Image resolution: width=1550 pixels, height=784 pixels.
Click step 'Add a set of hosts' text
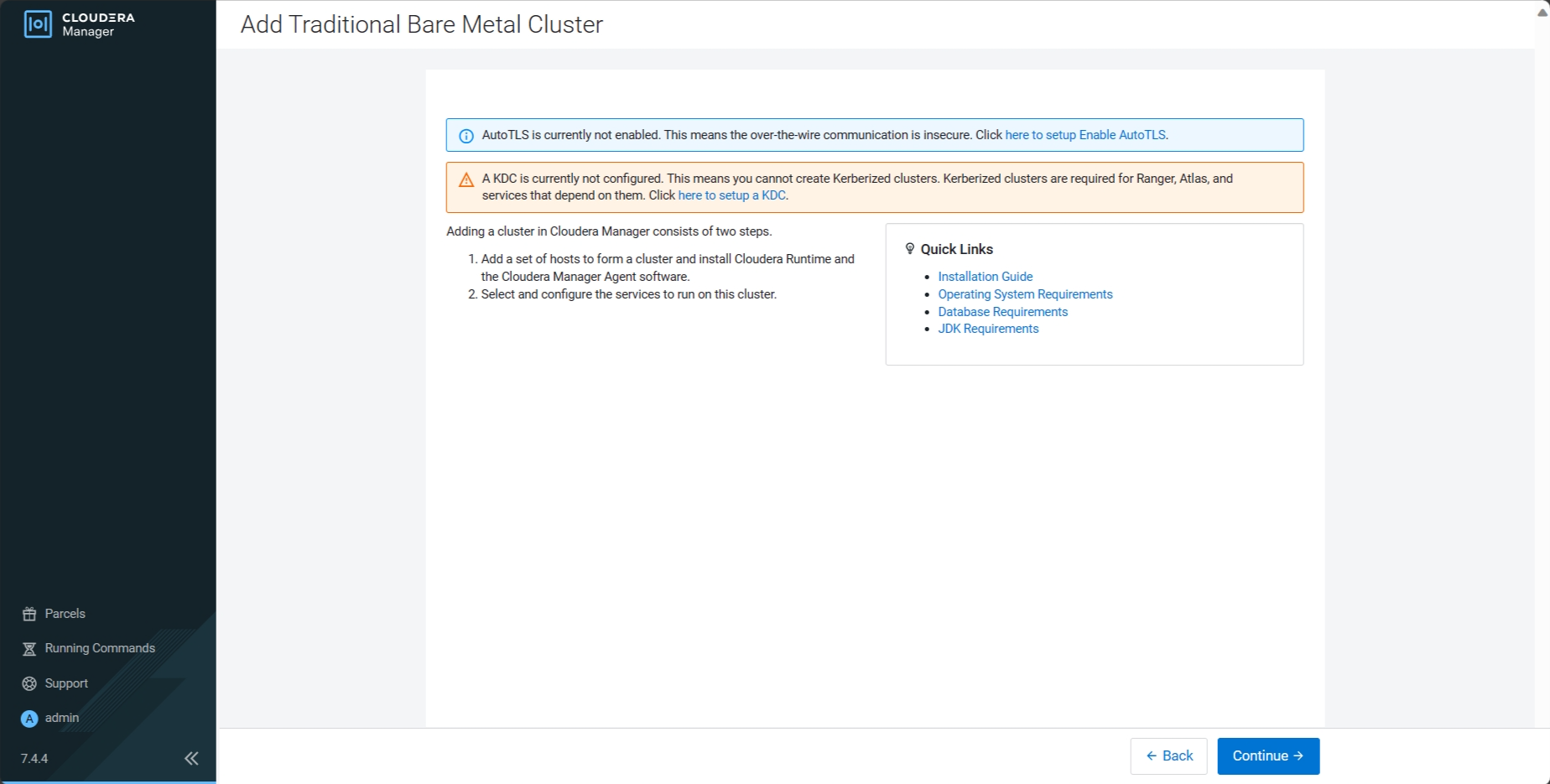[668, 267]
